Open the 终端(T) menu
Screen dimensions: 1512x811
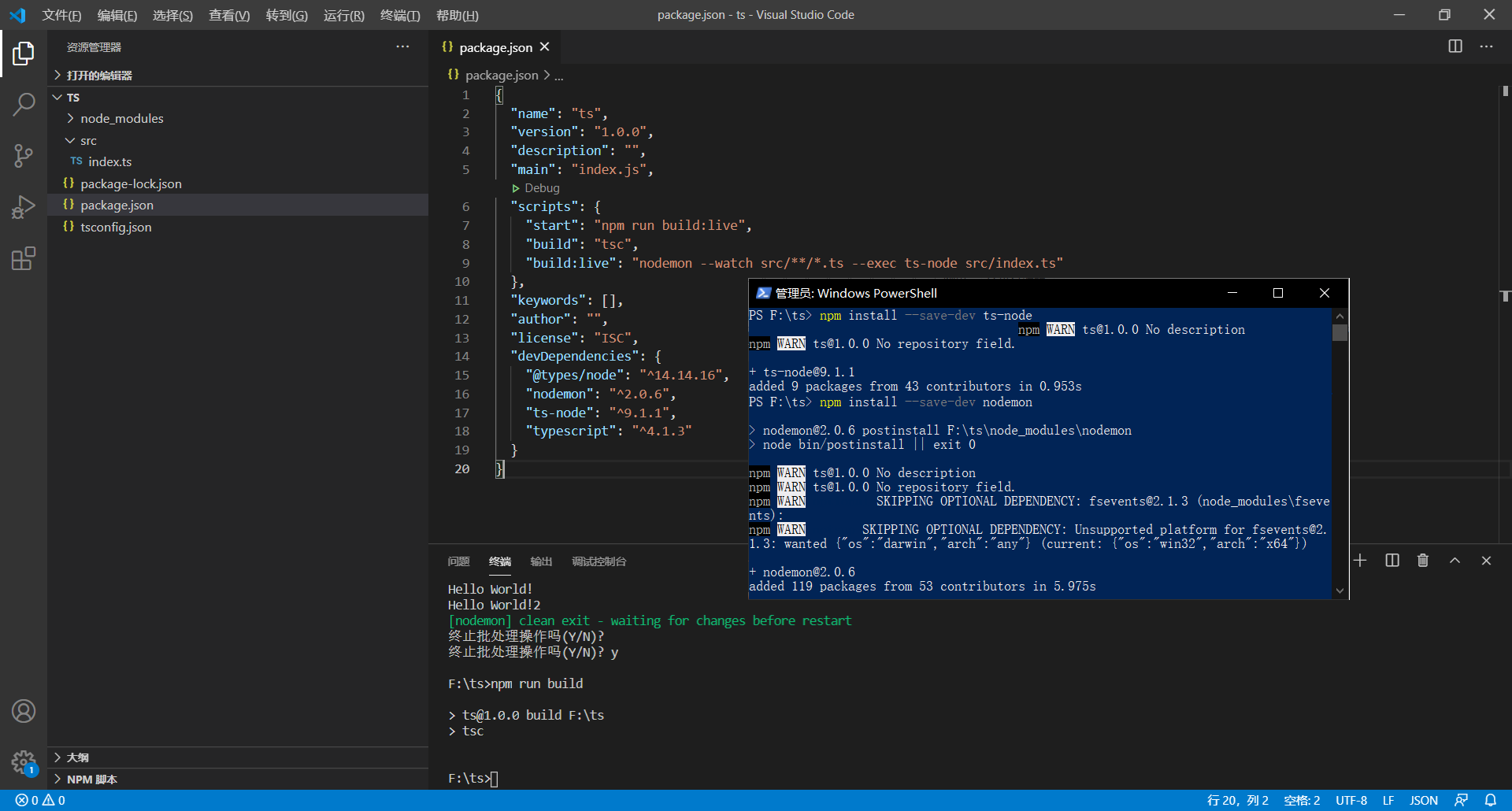(x=400, y=15)
